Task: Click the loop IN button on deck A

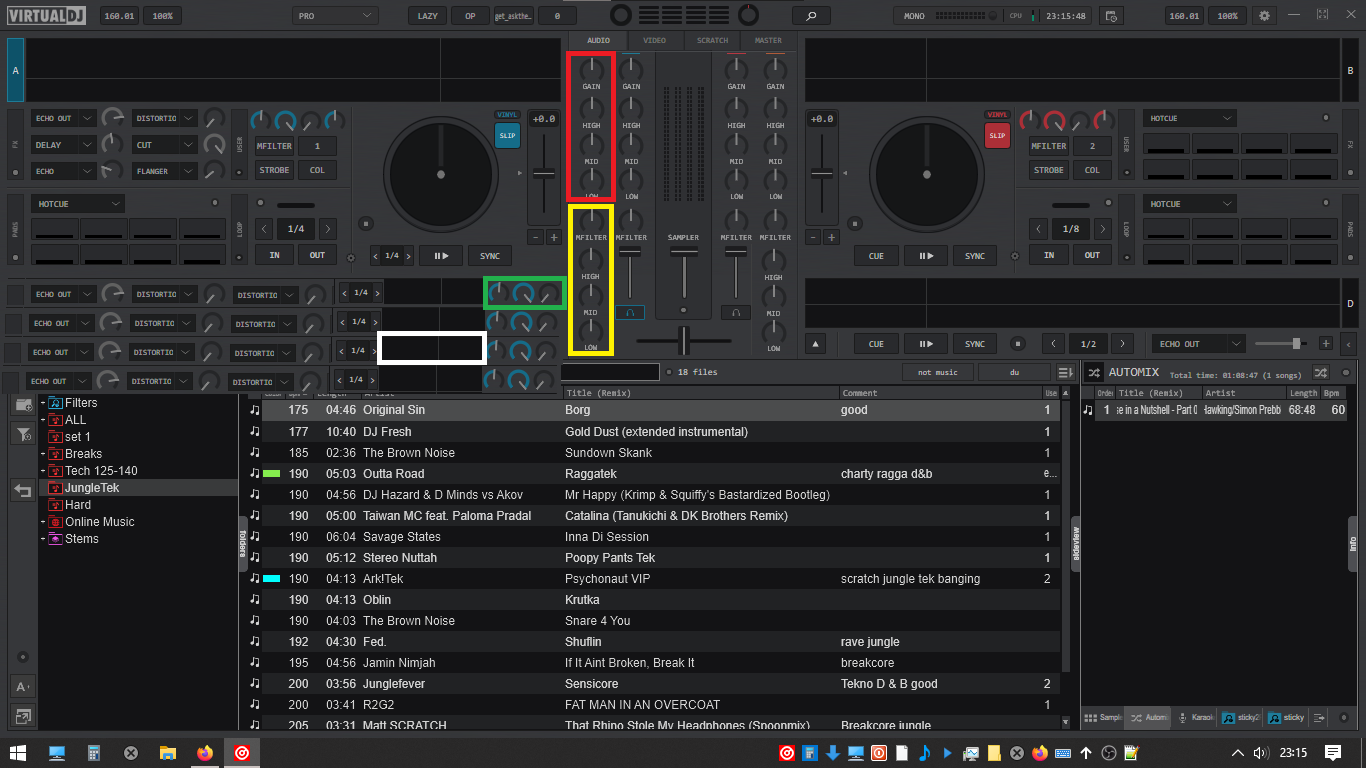Action: coord(274,255)
